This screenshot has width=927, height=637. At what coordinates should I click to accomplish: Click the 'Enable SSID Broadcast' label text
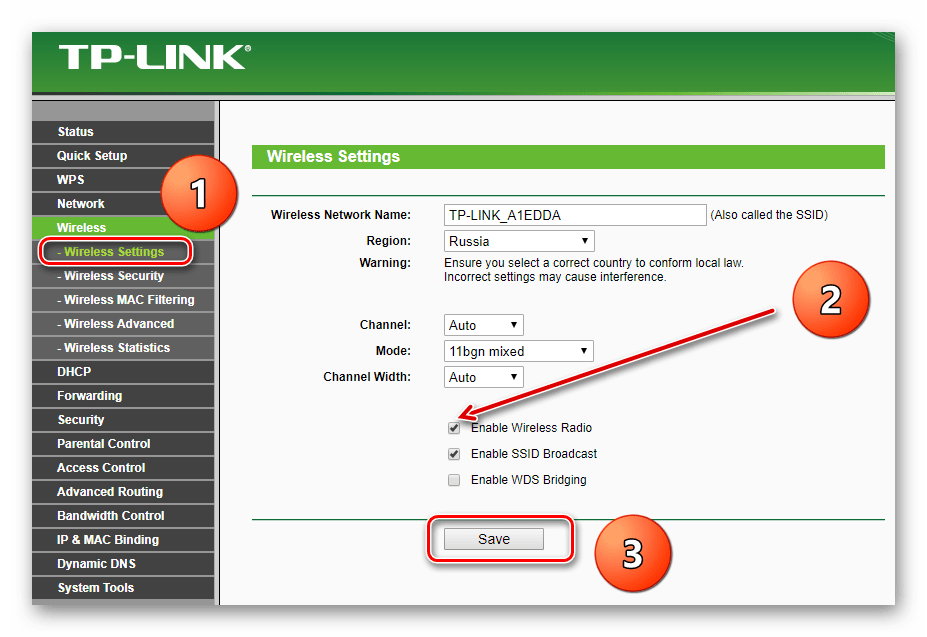point(534,454)
